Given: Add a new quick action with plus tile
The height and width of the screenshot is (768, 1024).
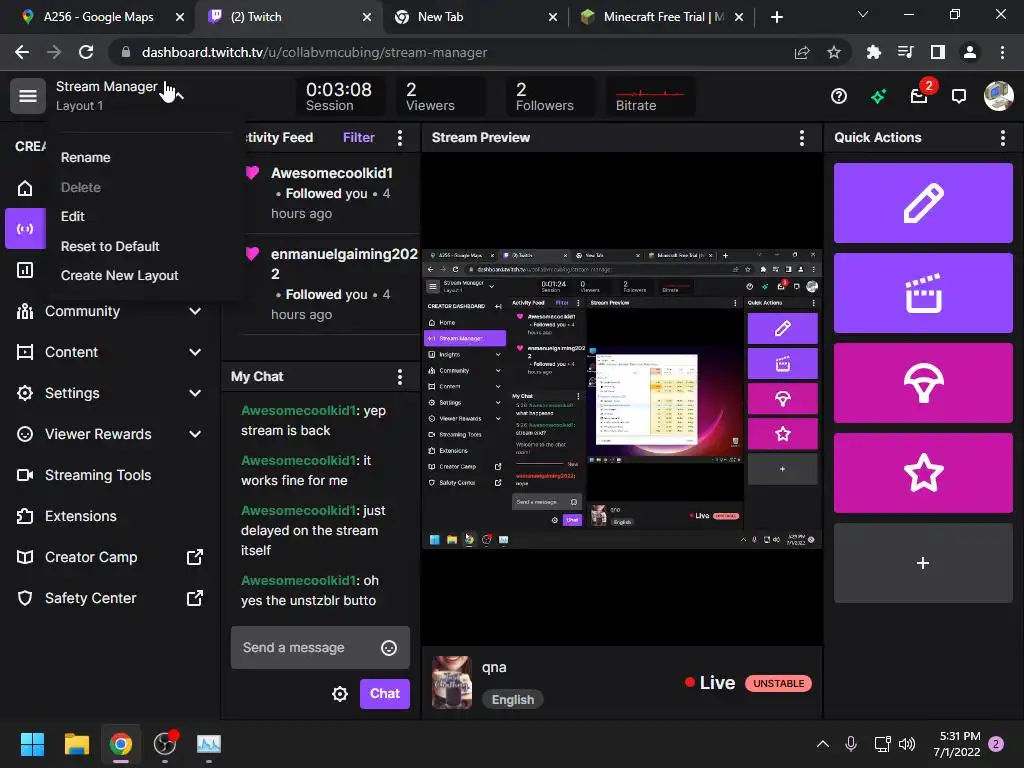Looking at the screenshot, I should pos(923,563).
